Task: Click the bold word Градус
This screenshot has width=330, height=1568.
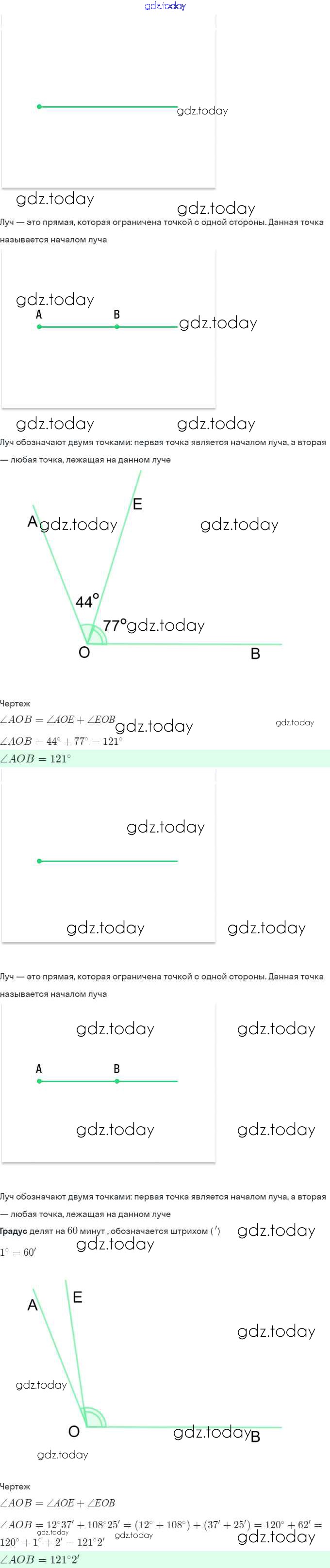Action: coord(14,1231)
